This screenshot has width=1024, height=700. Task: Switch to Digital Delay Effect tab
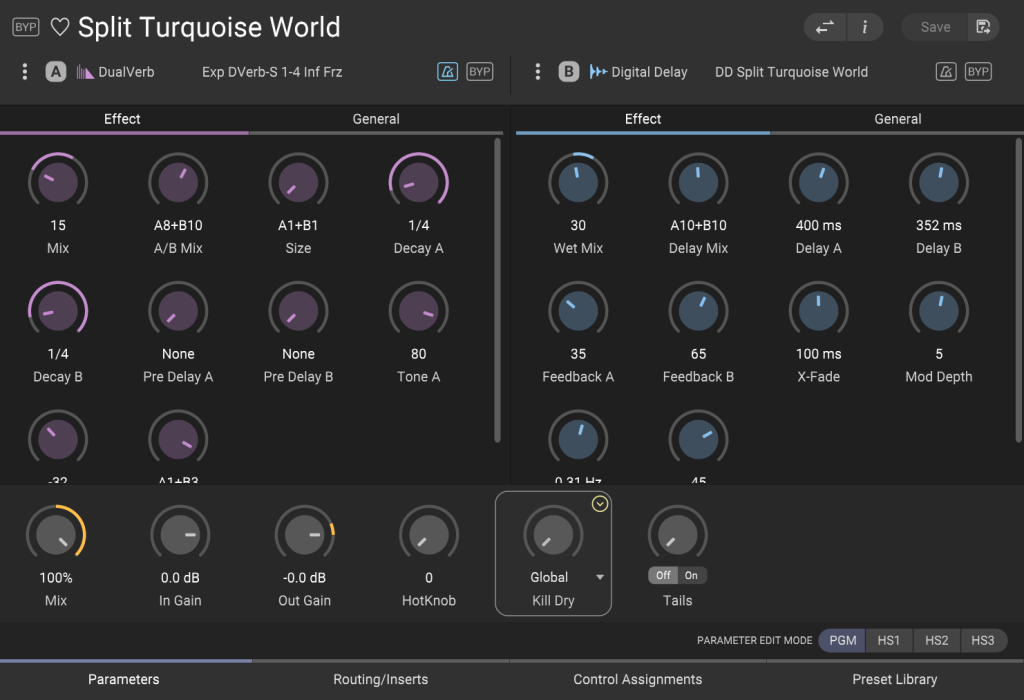click(643, 119)
